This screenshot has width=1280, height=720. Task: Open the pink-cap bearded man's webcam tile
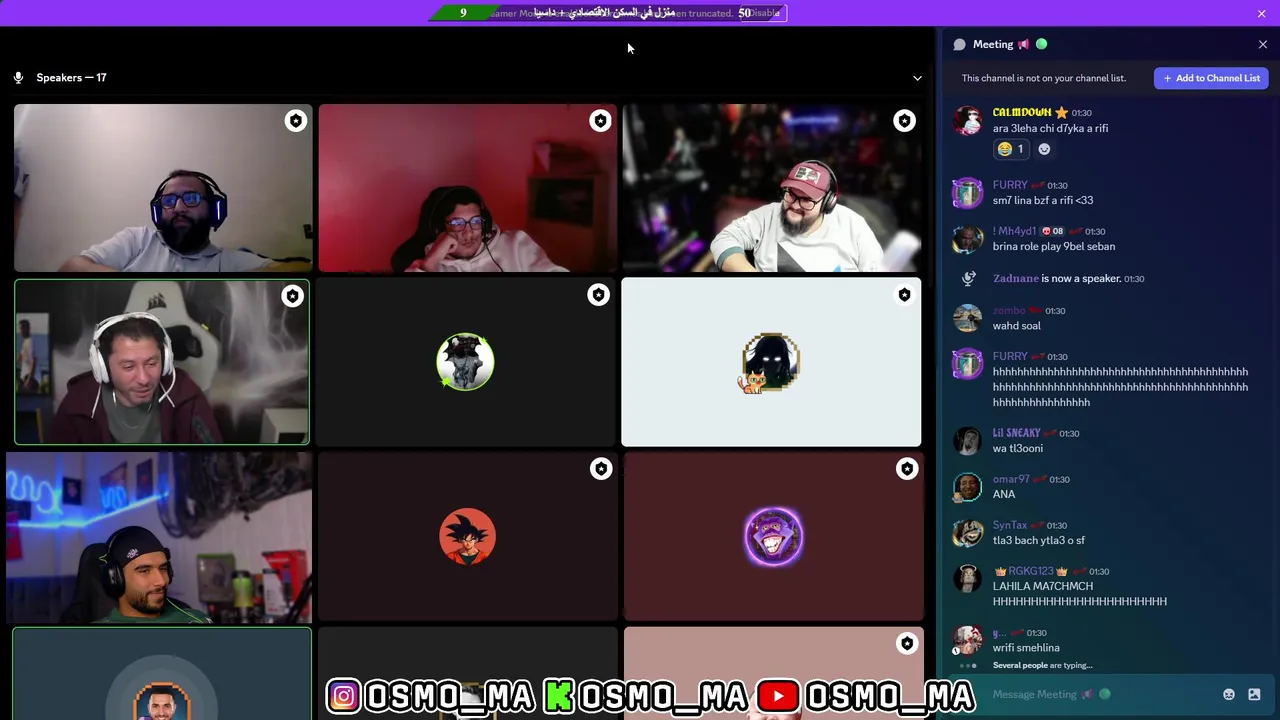coord(772,188)
